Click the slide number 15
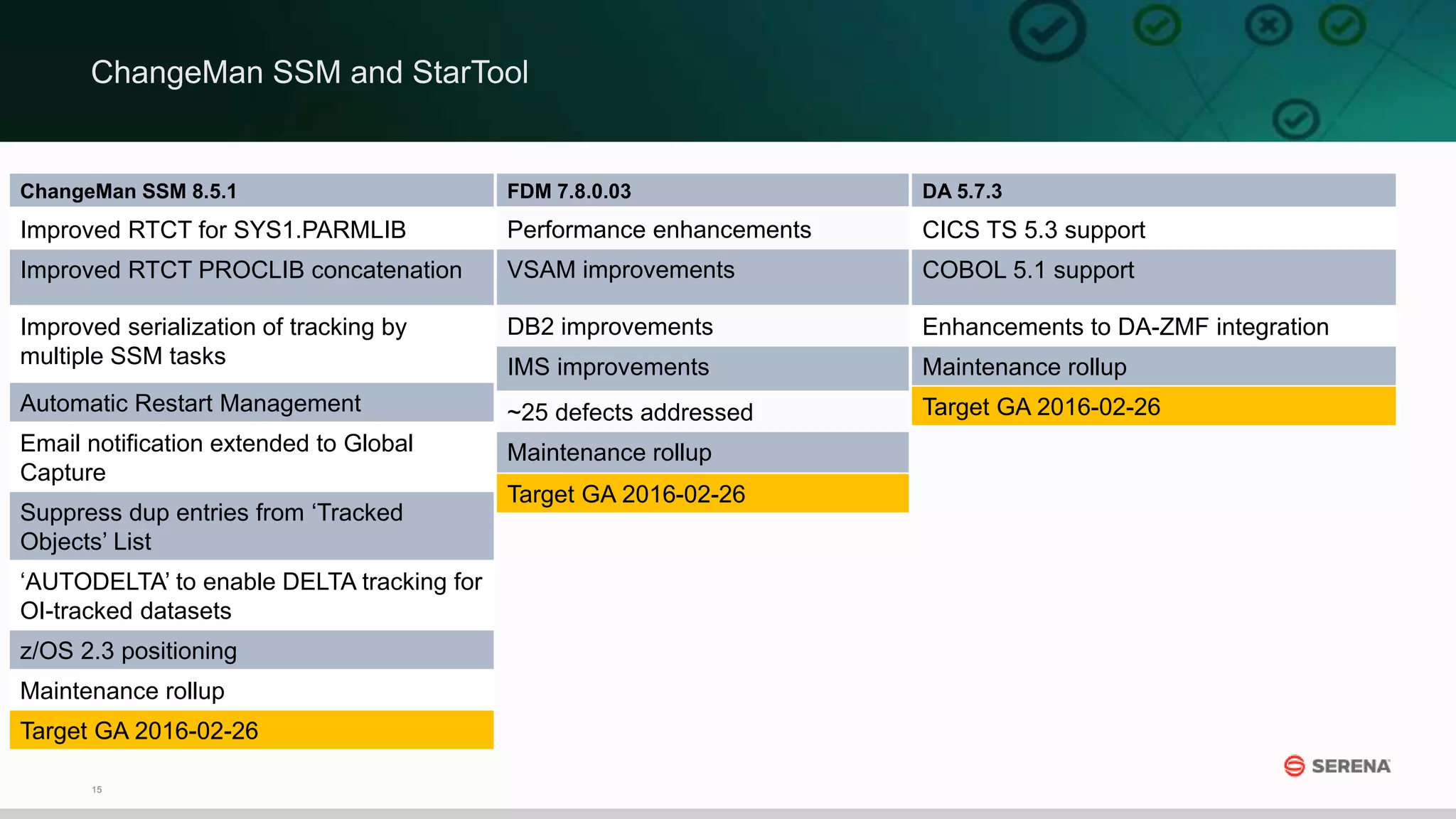 click(97, 789)
